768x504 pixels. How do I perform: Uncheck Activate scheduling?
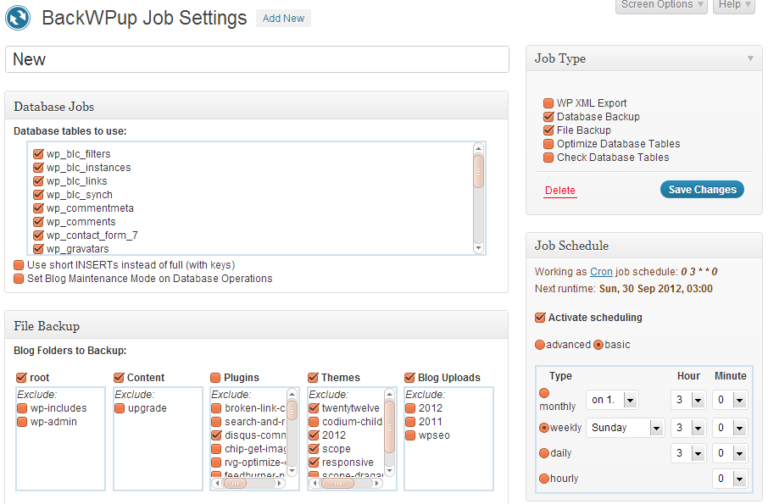541,318
